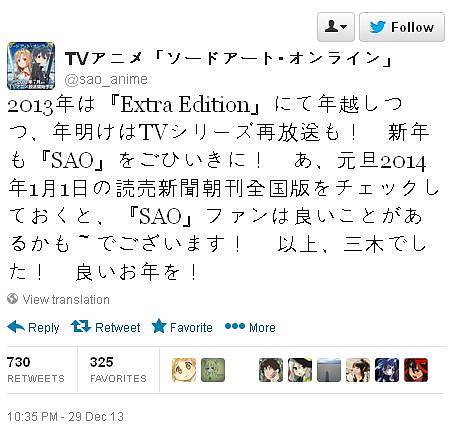Click View translation
This screenshot has width=453, height=431.
tap(66, 299)
